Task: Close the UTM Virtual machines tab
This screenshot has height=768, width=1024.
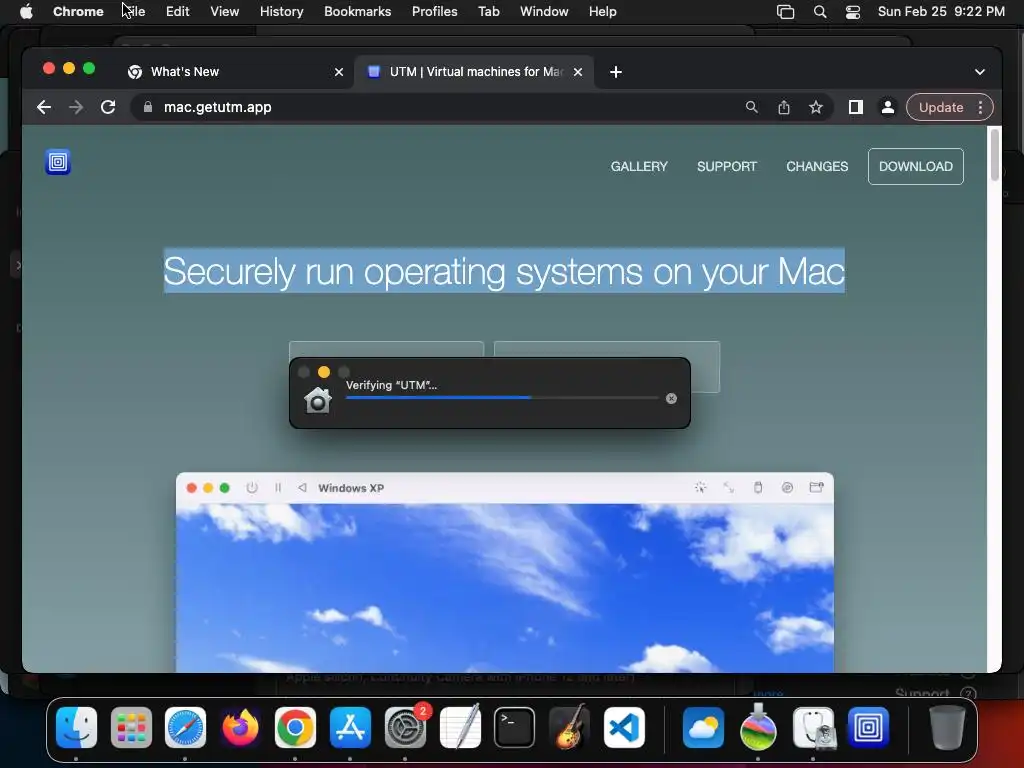Action: [578, 72]
